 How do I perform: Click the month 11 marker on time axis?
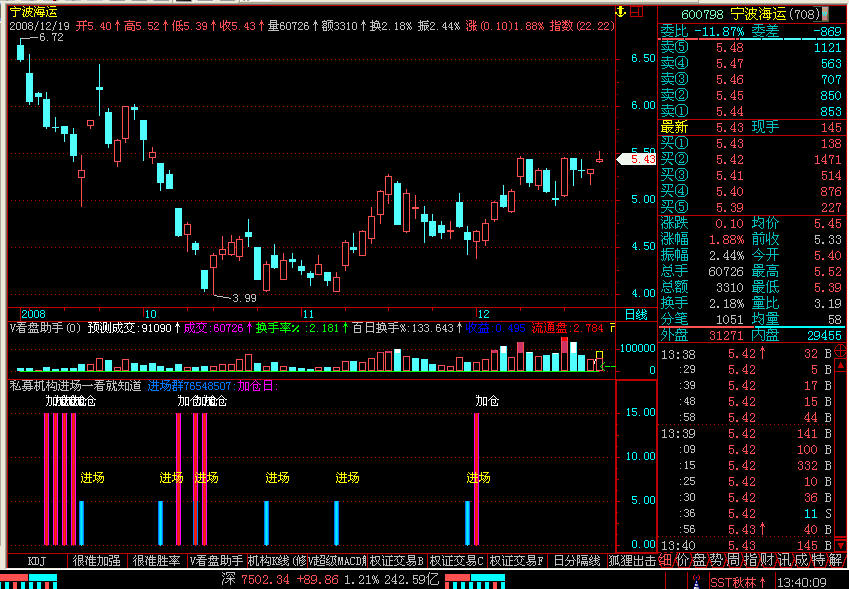click(308, 315)
